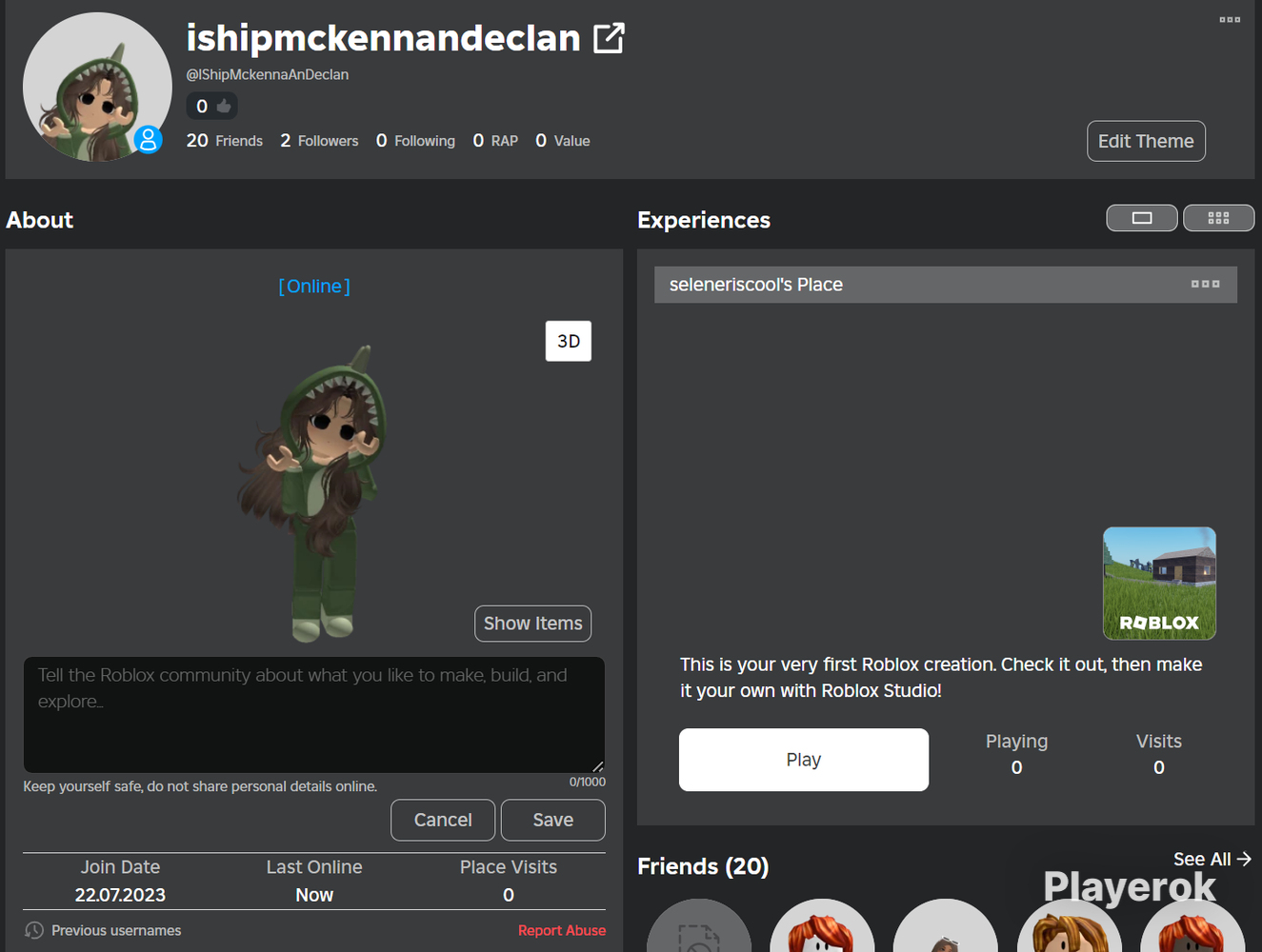Switch Experiences to grid view
Screen dimensions: 1262x952
coord(1218,218)
